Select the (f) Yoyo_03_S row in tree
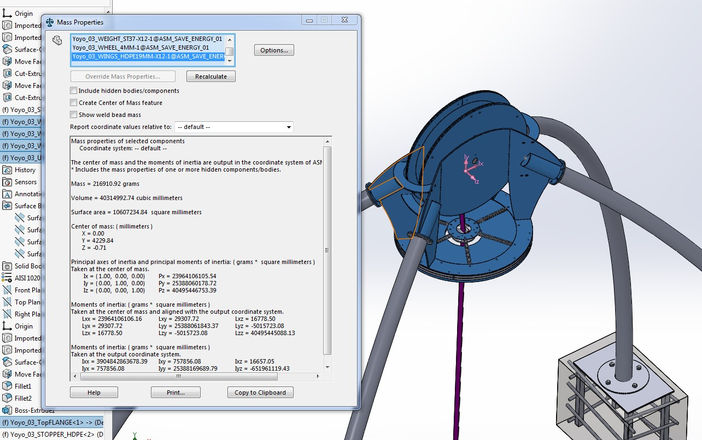 pyautogui.click(x=21, y=110)
